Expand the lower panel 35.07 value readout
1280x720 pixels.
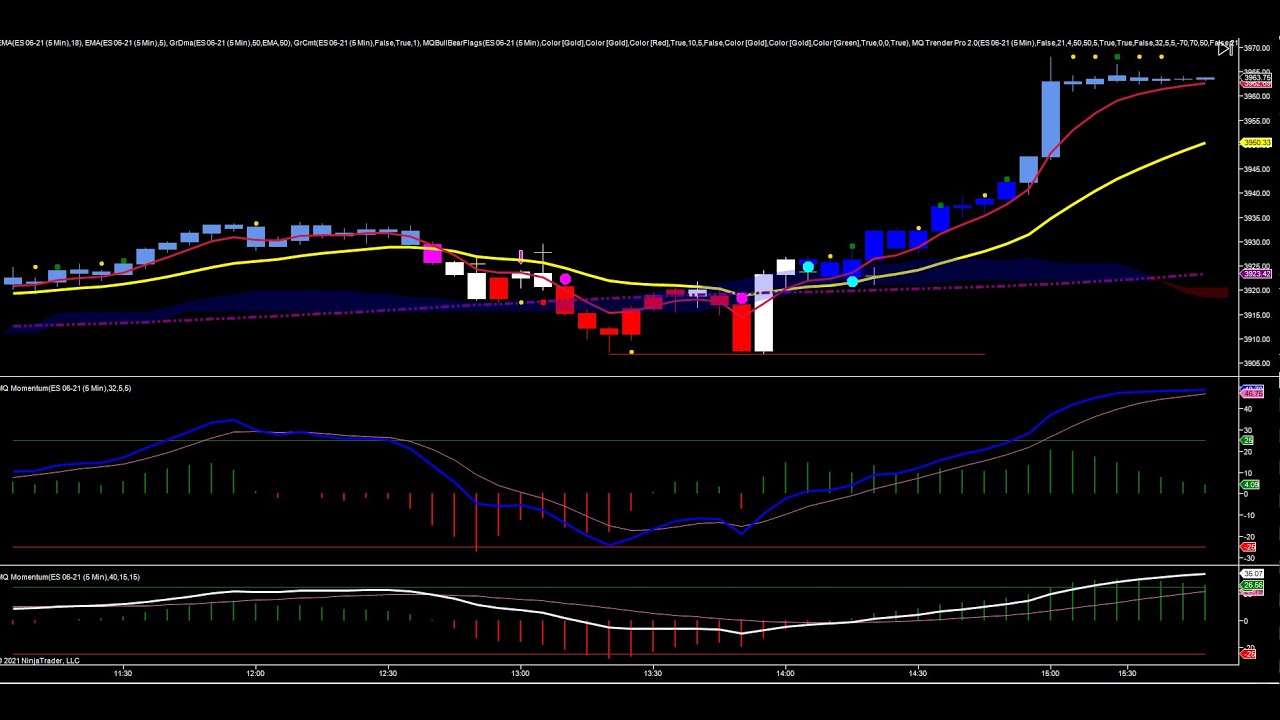pos(1251,574)
